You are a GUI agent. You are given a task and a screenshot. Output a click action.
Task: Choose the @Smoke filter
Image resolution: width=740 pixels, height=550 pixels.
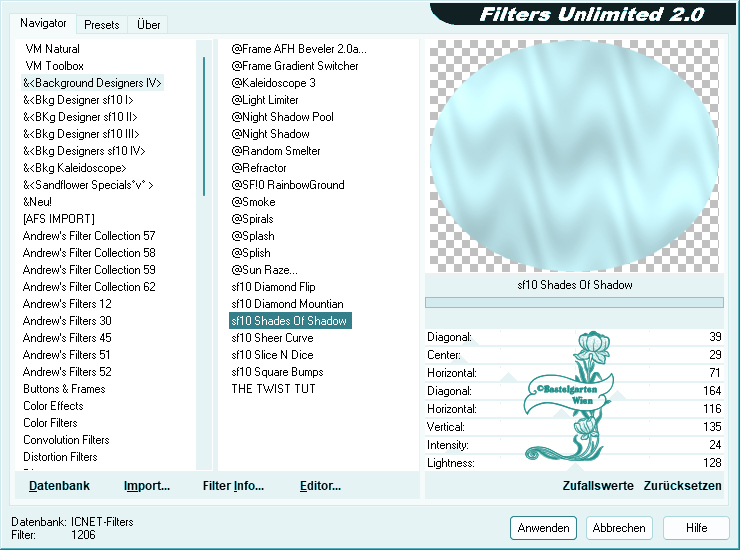click(x=253, y=202)
